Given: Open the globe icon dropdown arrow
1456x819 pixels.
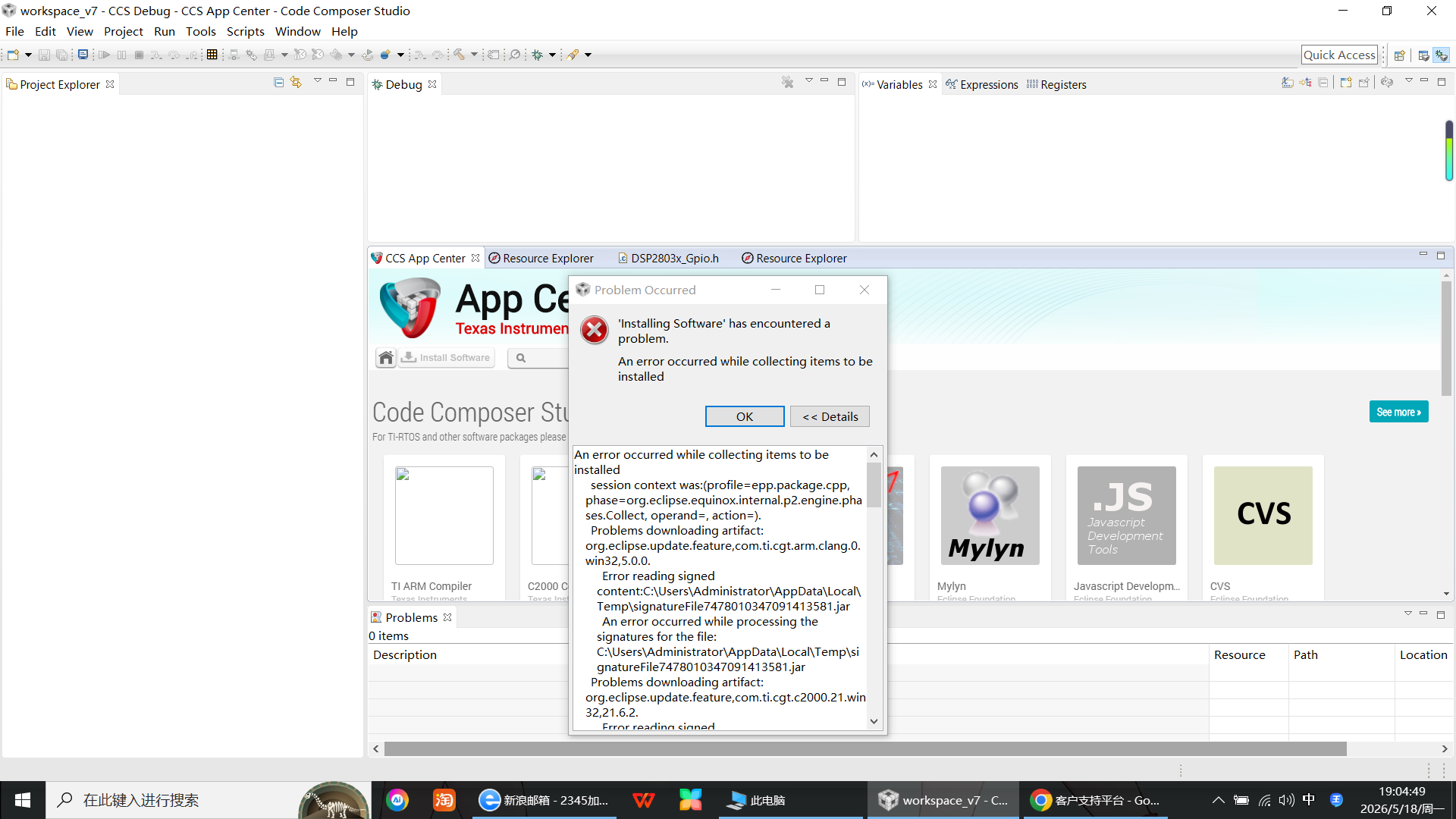Looking at the screenshot, I should pos(400,55).
